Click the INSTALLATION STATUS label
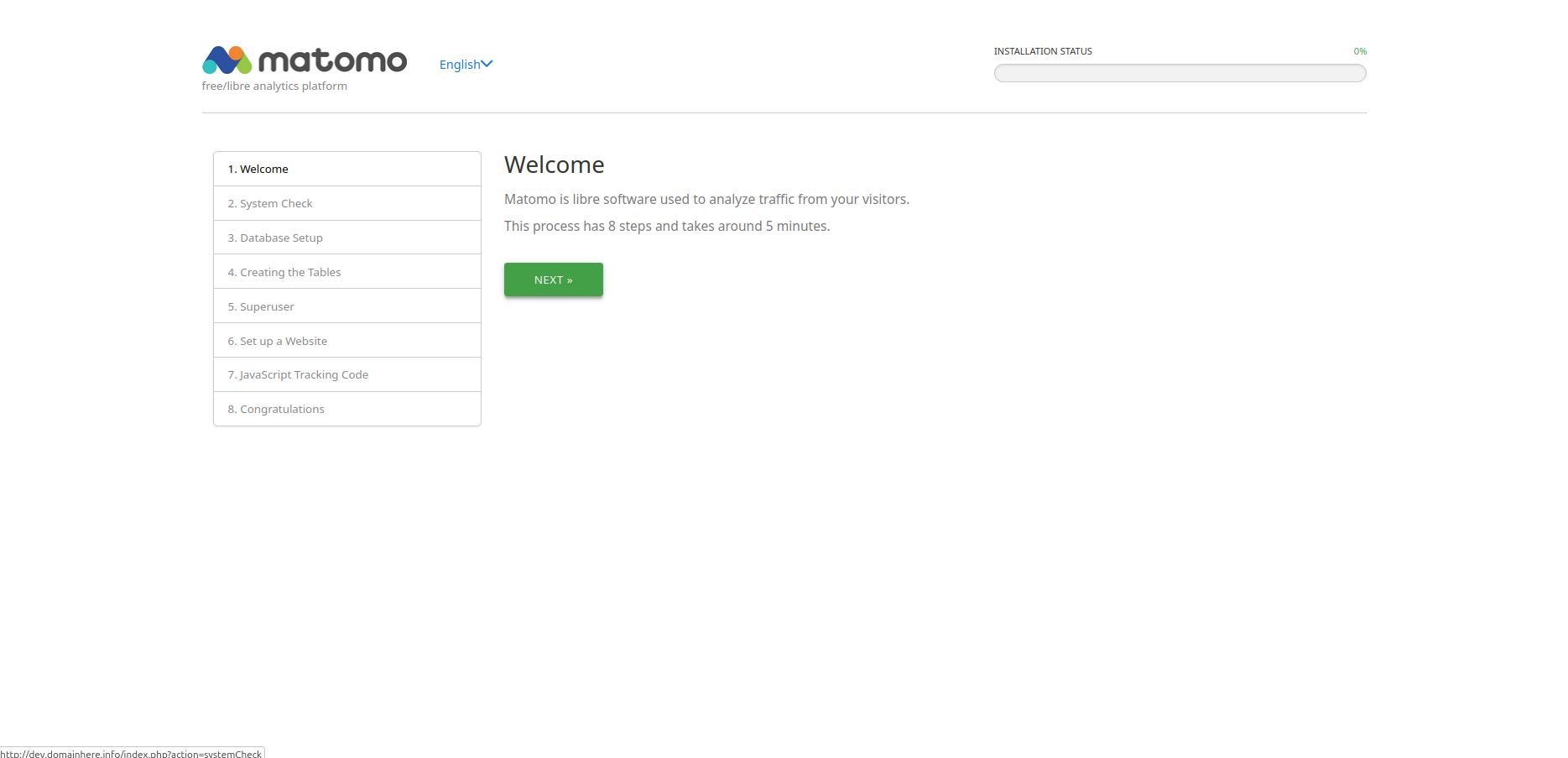Image resolution: width=1568 pixels, height=758 pixels. pyautogui.click(x=1043, y=51)
